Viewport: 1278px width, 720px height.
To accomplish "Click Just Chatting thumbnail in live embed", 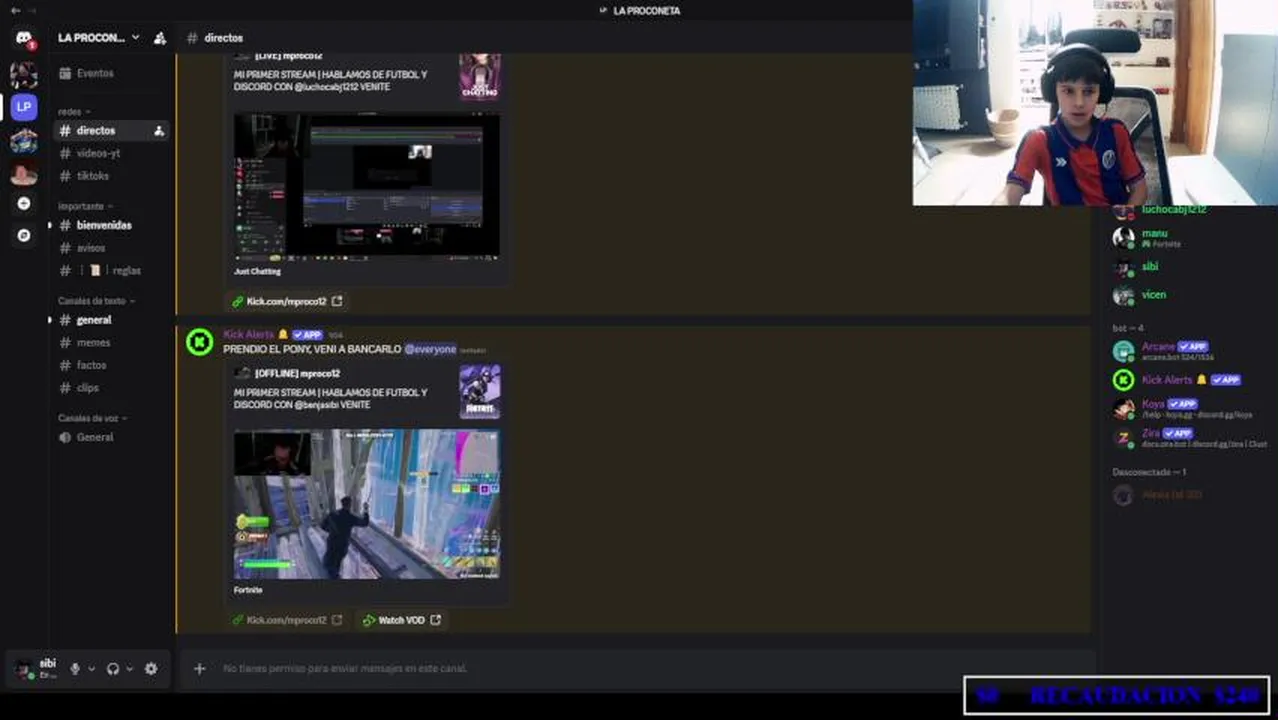I will (x=480, y=76).
